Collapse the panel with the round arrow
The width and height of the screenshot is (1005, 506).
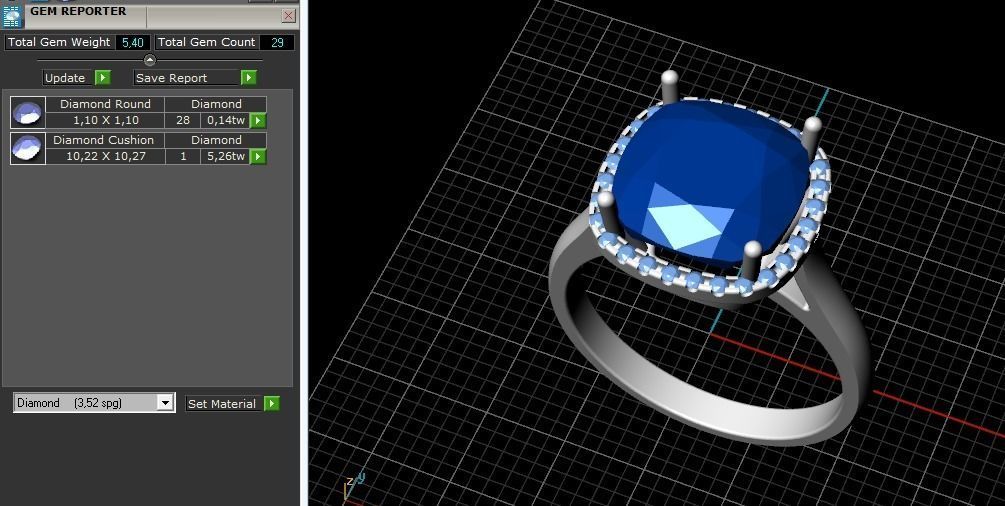tap(150, 60)
